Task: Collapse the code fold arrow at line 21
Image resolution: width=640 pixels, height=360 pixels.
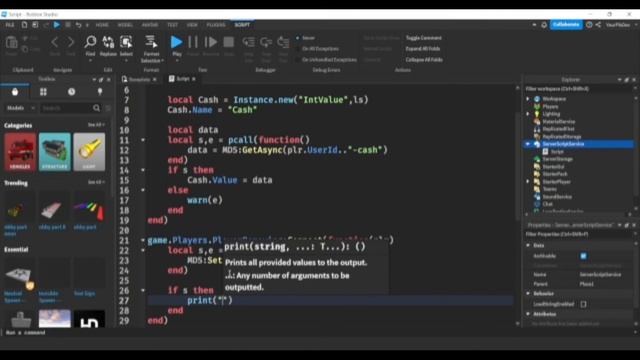Action: click(143, 240)
